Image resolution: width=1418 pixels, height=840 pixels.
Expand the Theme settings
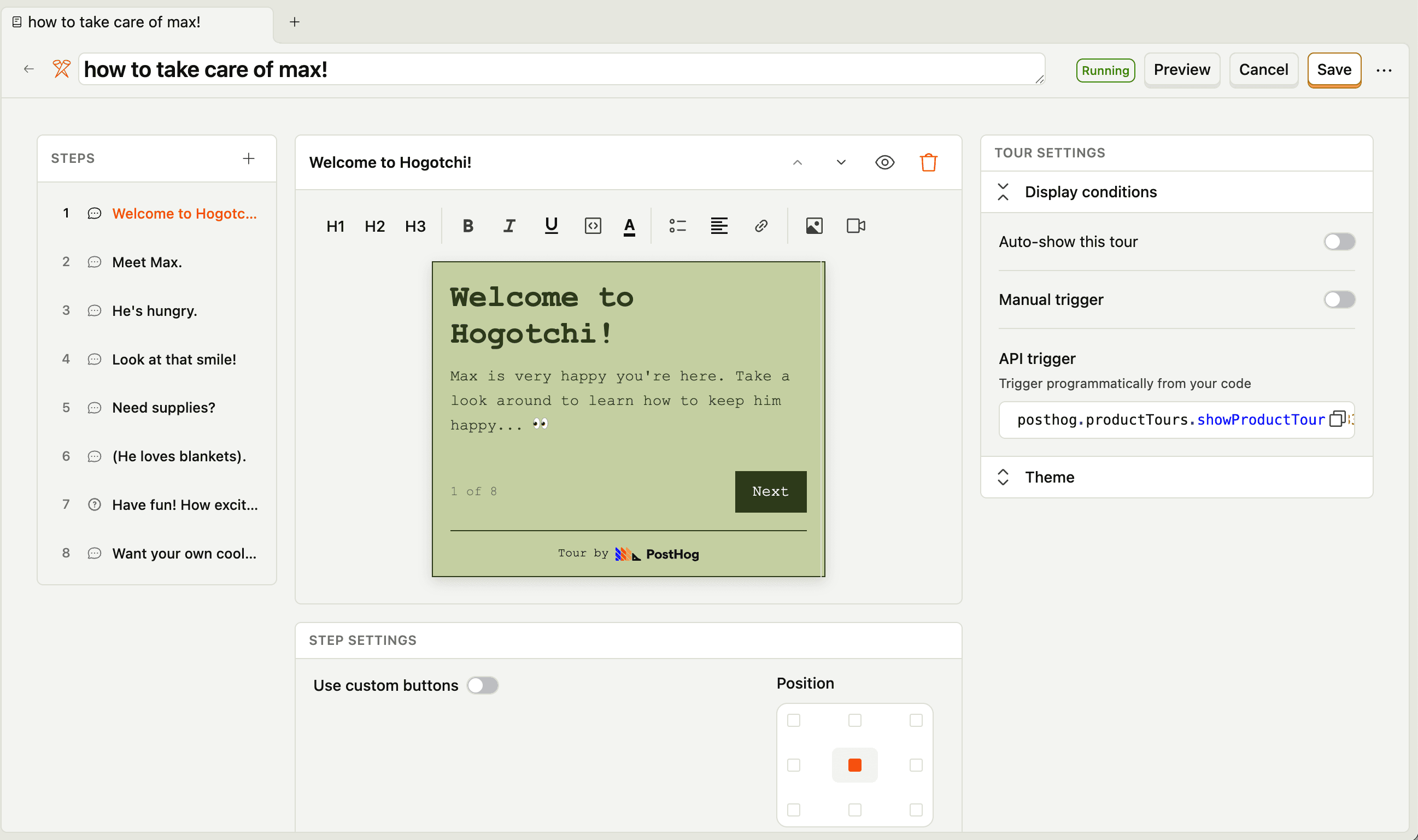(1004, 477)
